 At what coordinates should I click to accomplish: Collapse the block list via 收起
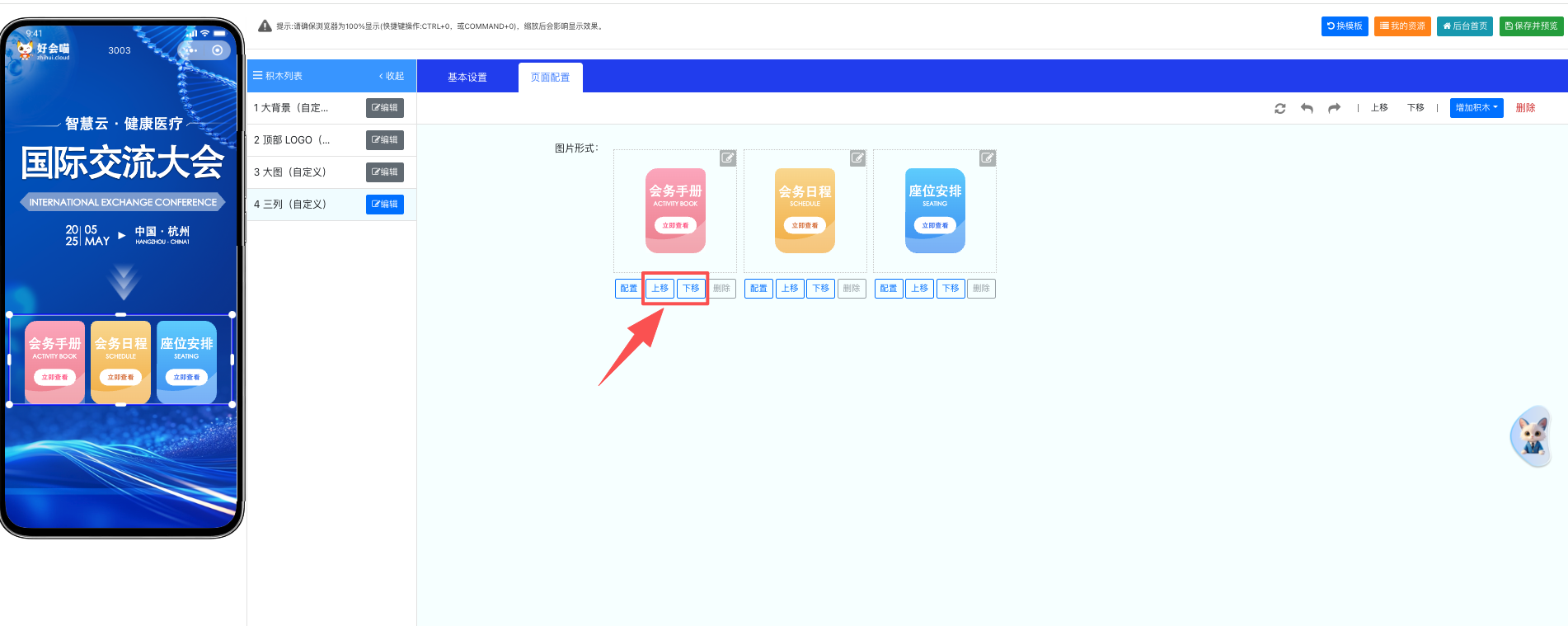coord(392,76)
